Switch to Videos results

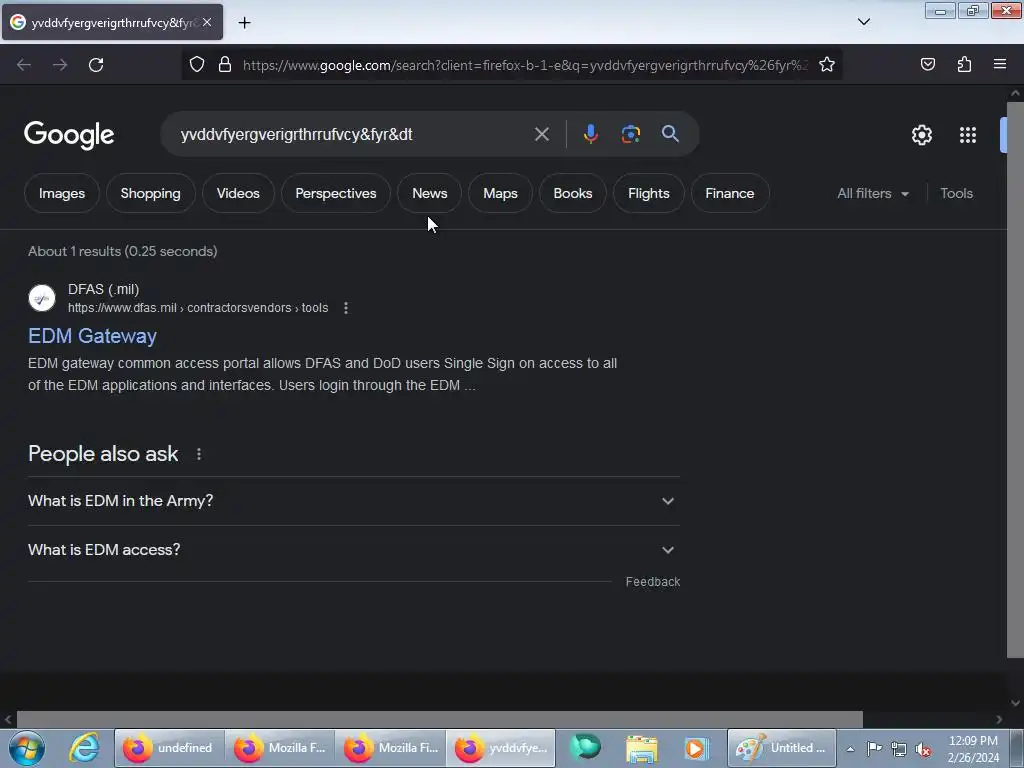pos(238,193)
